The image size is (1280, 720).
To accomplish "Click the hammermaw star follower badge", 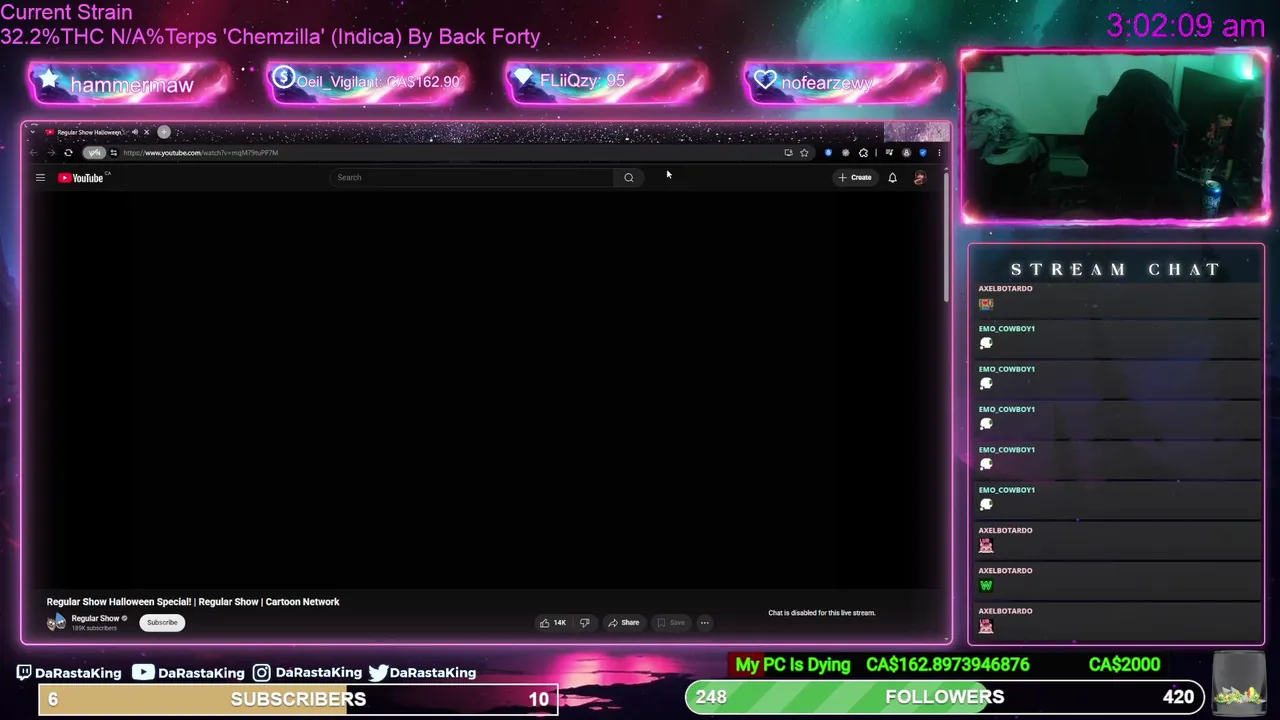I will coord(130,83).
